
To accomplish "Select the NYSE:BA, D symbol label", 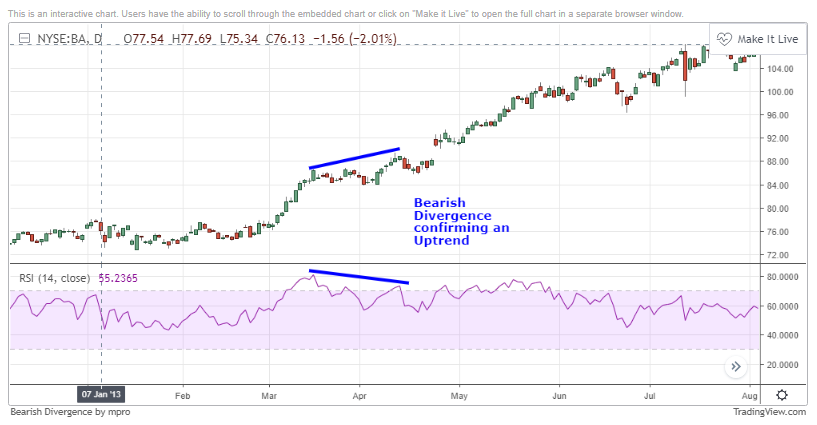I will tap(69, 39).
